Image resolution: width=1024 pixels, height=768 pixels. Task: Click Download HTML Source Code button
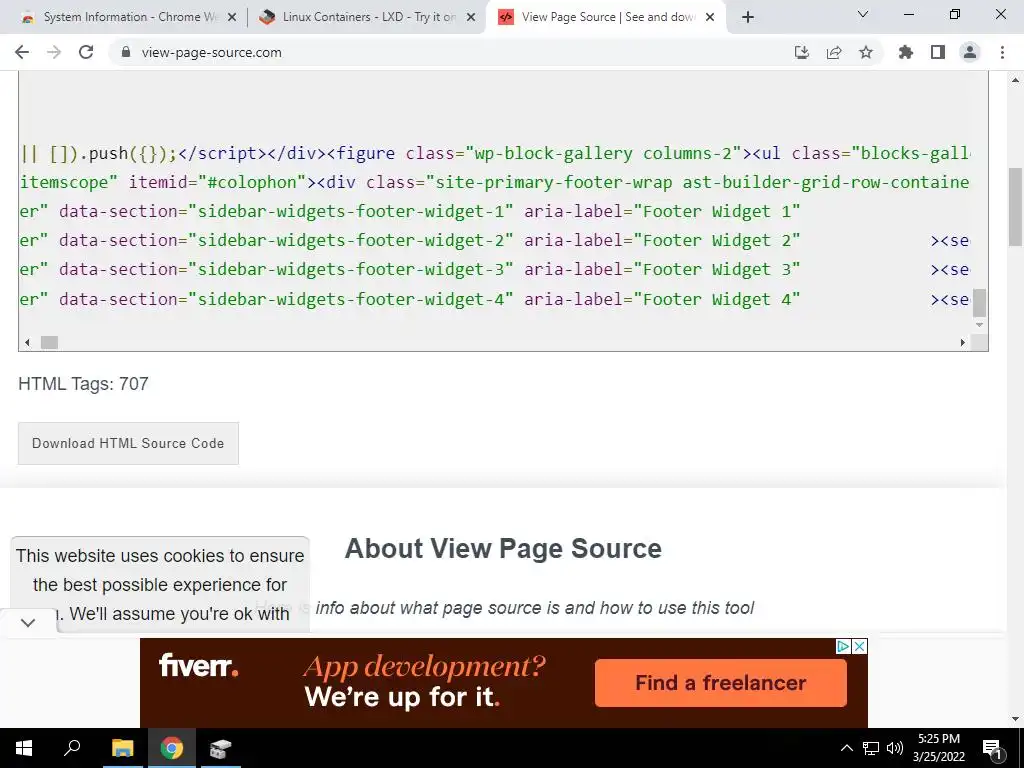tap(129, 443)
